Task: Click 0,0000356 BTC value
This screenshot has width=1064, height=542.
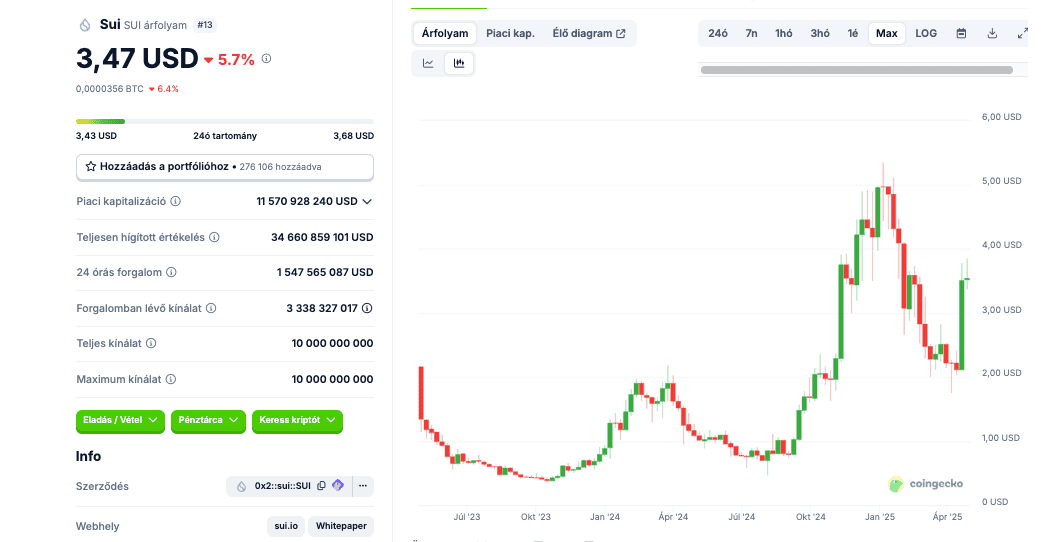Action: (110, 89)
